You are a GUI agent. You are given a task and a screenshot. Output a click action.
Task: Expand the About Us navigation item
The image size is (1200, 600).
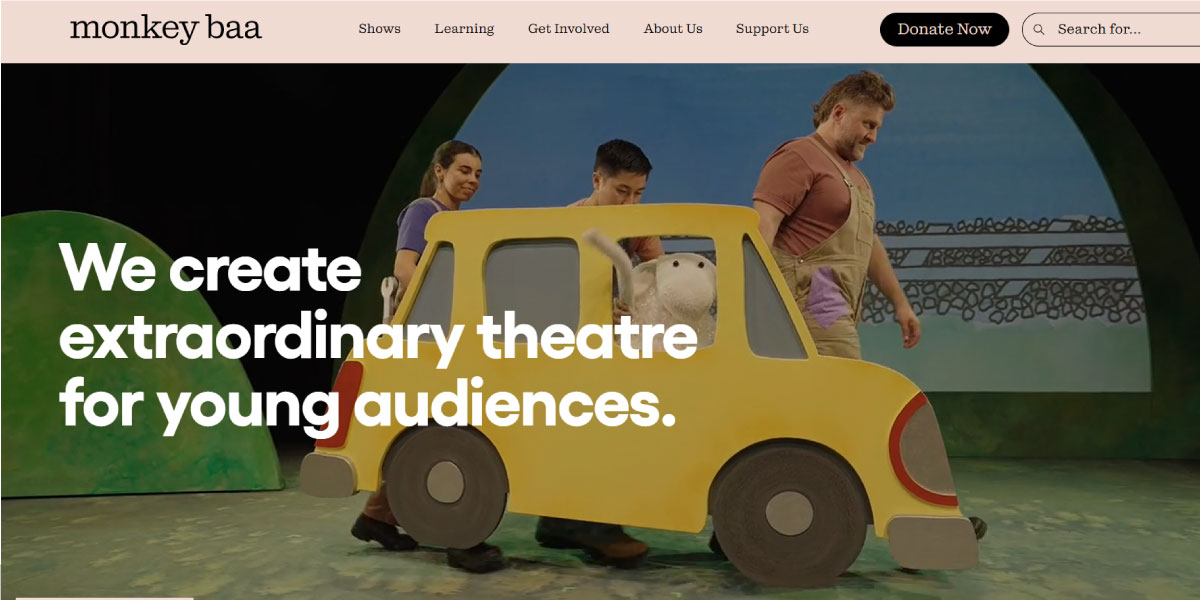tap(673, 29)
